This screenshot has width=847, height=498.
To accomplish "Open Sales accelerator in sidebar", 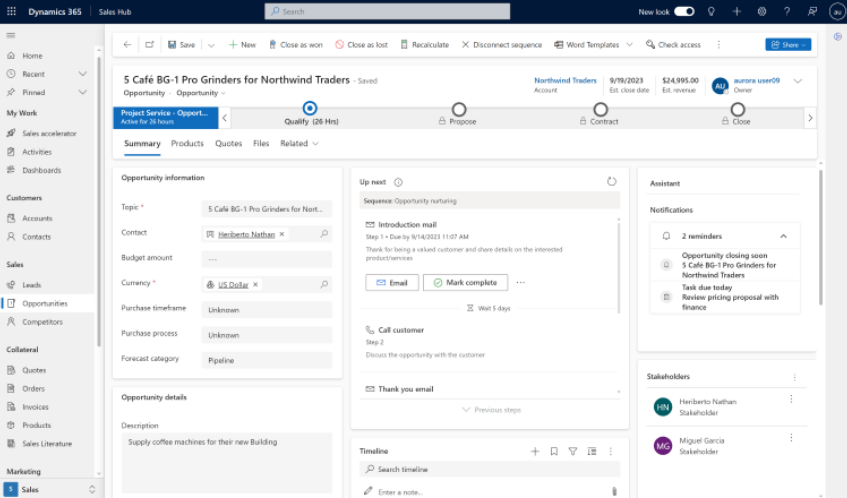I will [49, 133].
